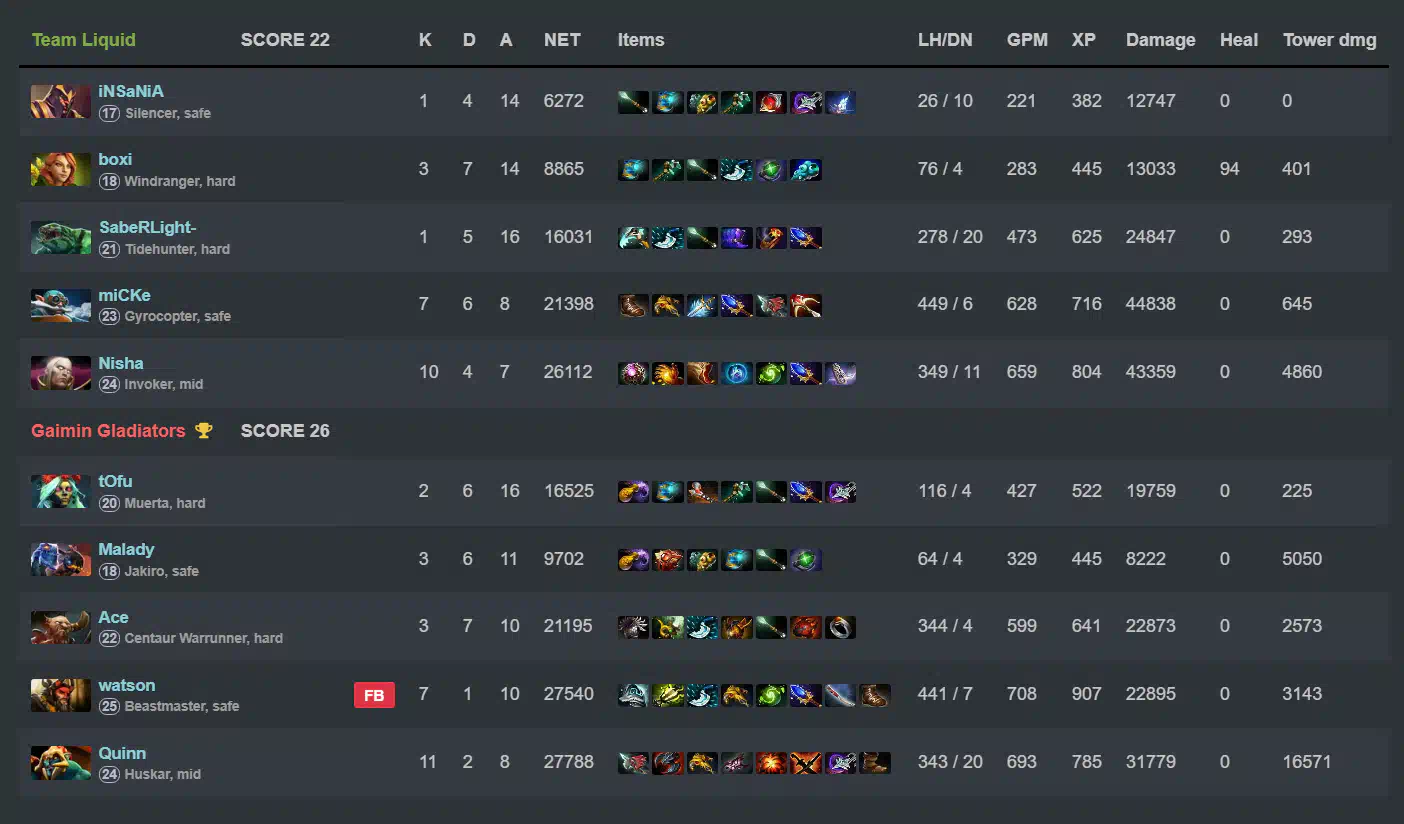
Task: Click the Damage column header
Action: [1160, 40]
